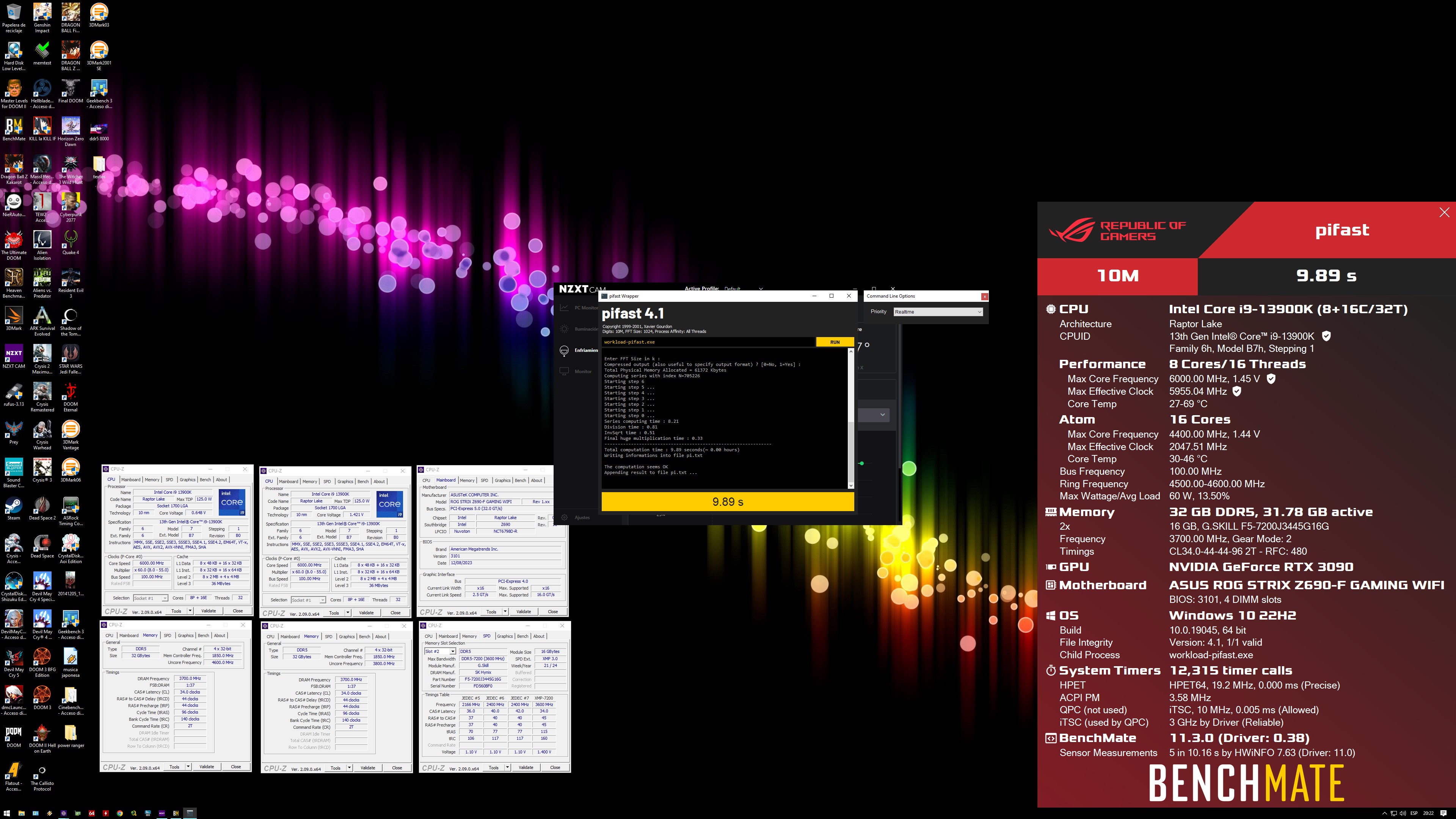Click the ESP language indicator in tray
The width and height of the screenshot is (1456, 819).
pos(1414,813)
